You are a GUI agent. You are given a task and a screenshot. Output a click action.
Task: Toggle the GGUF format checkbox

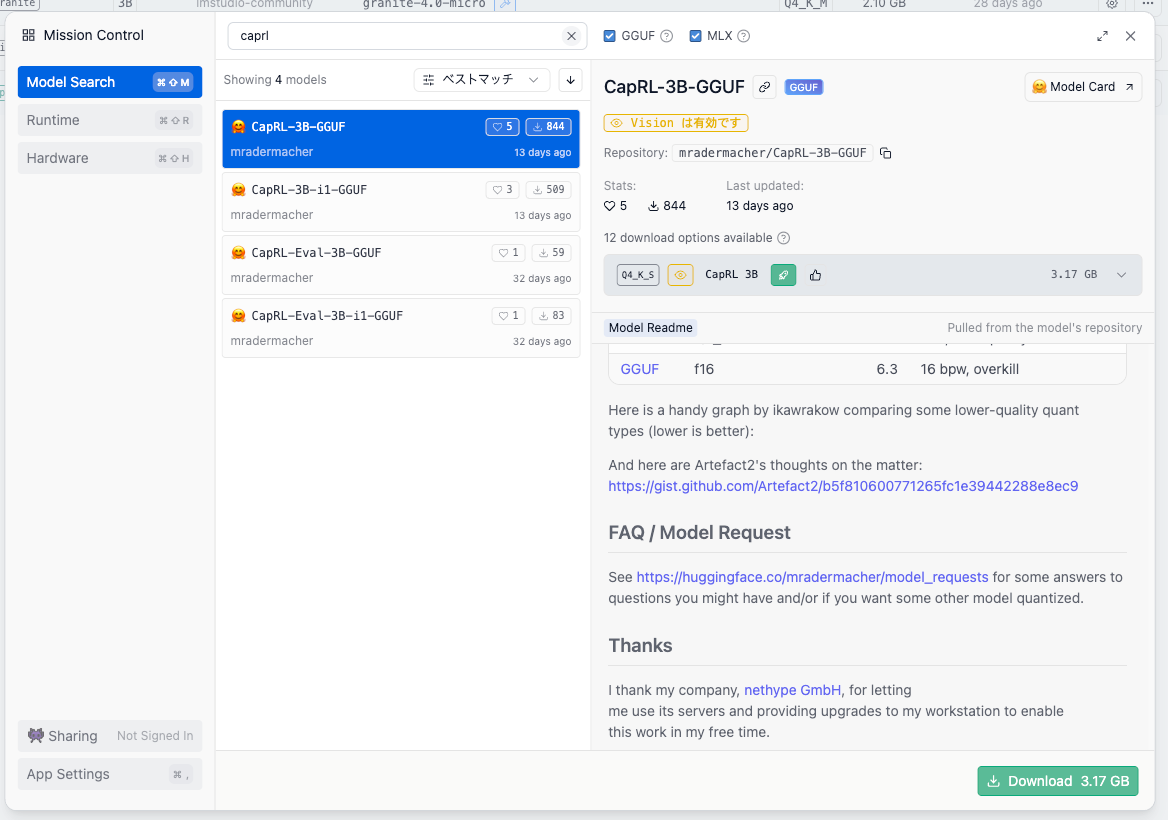tap(609, 36)
